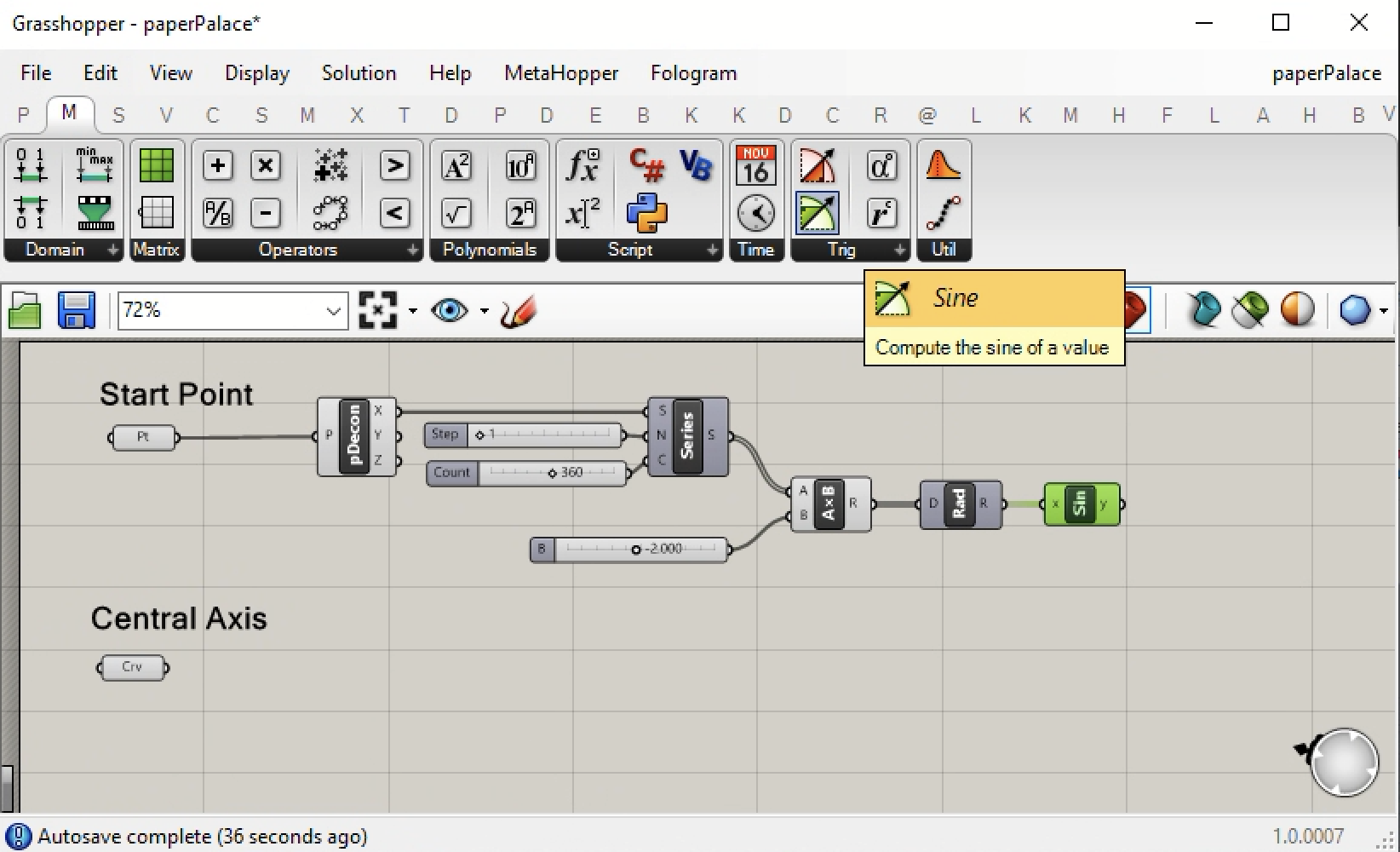Image resolution: width=1400 pixels, height=852 pixels.
Task: Click the Pt parameter under Start Point
Action: coord(143,437)
